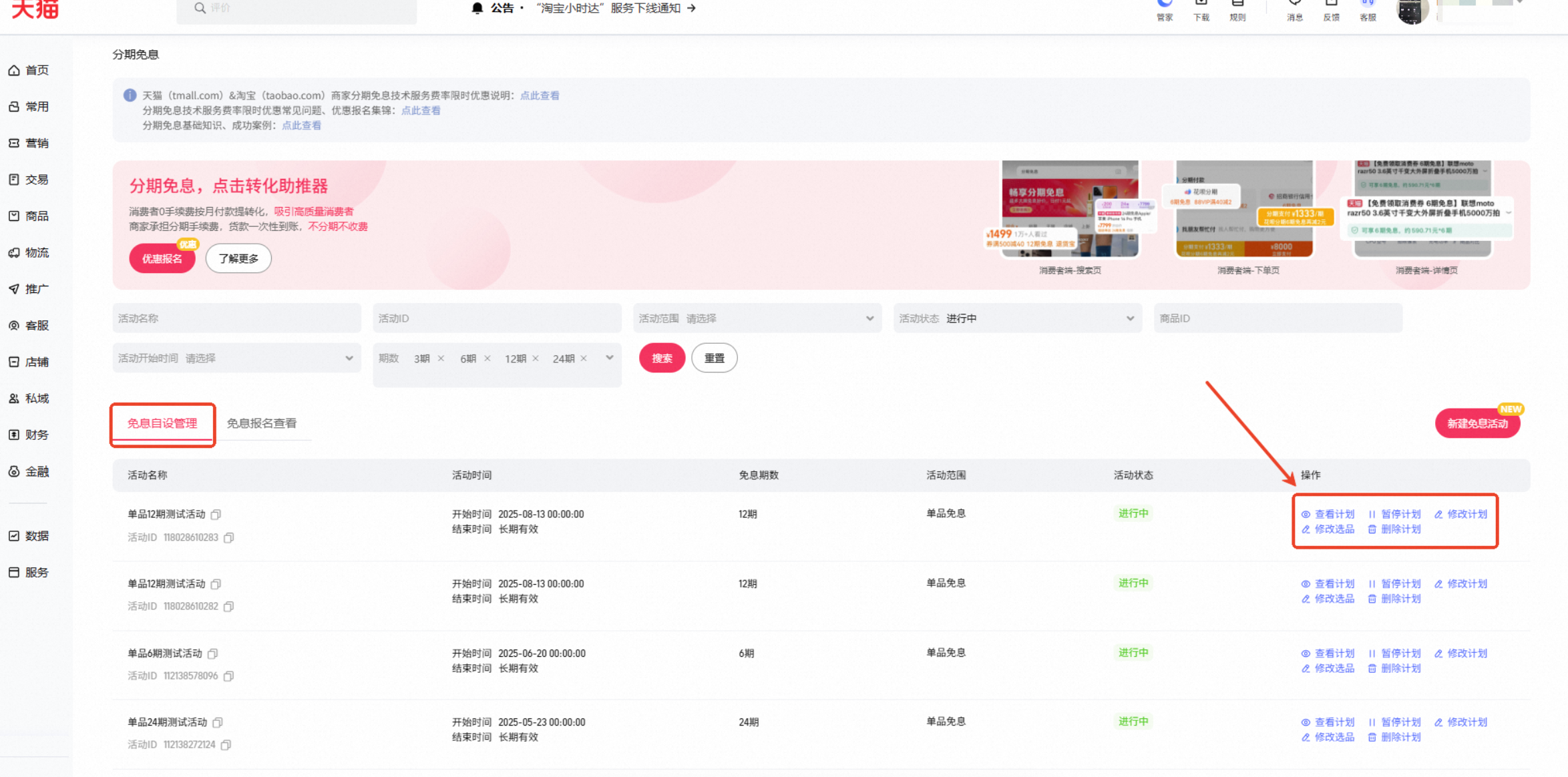Open the 消费者端-搜索页 preview thumbnail
Viewport: 1568px width, 777px height.
[x=1070, y=209]
